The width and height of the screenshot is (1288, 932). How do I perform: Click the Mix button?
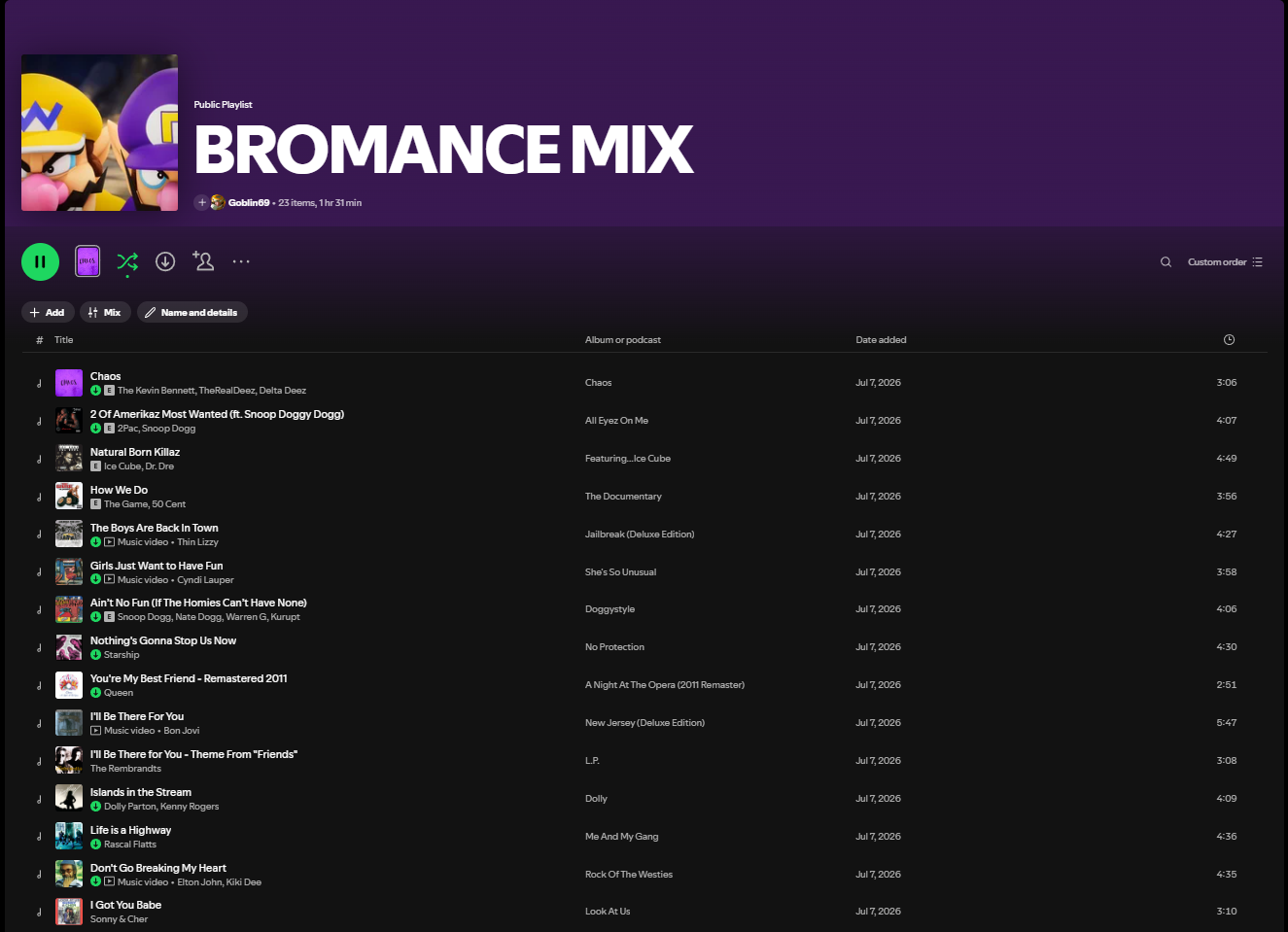[x=105, y=312]
